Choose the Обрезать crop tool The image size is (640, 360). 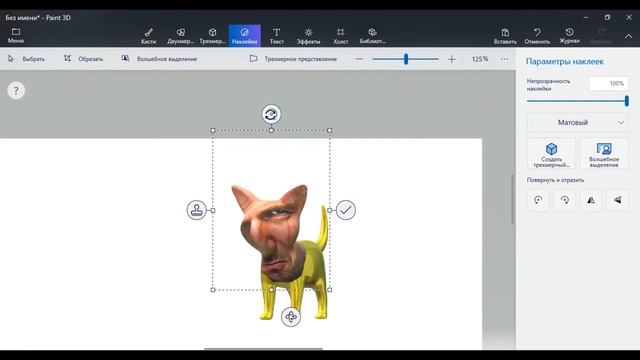(x=83, y=59)
